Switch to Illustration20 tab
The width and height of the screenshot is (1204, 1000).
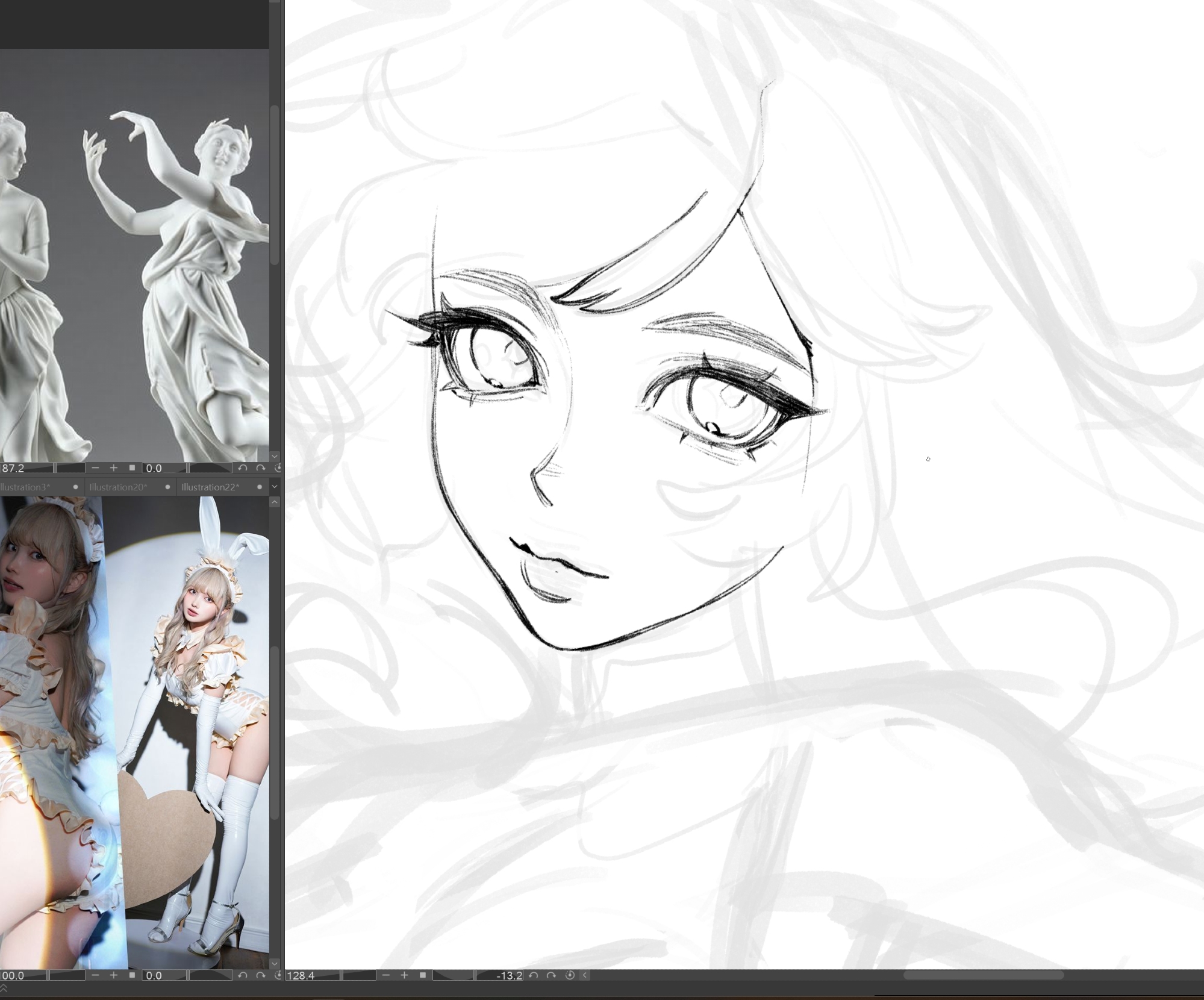[118, 487]
